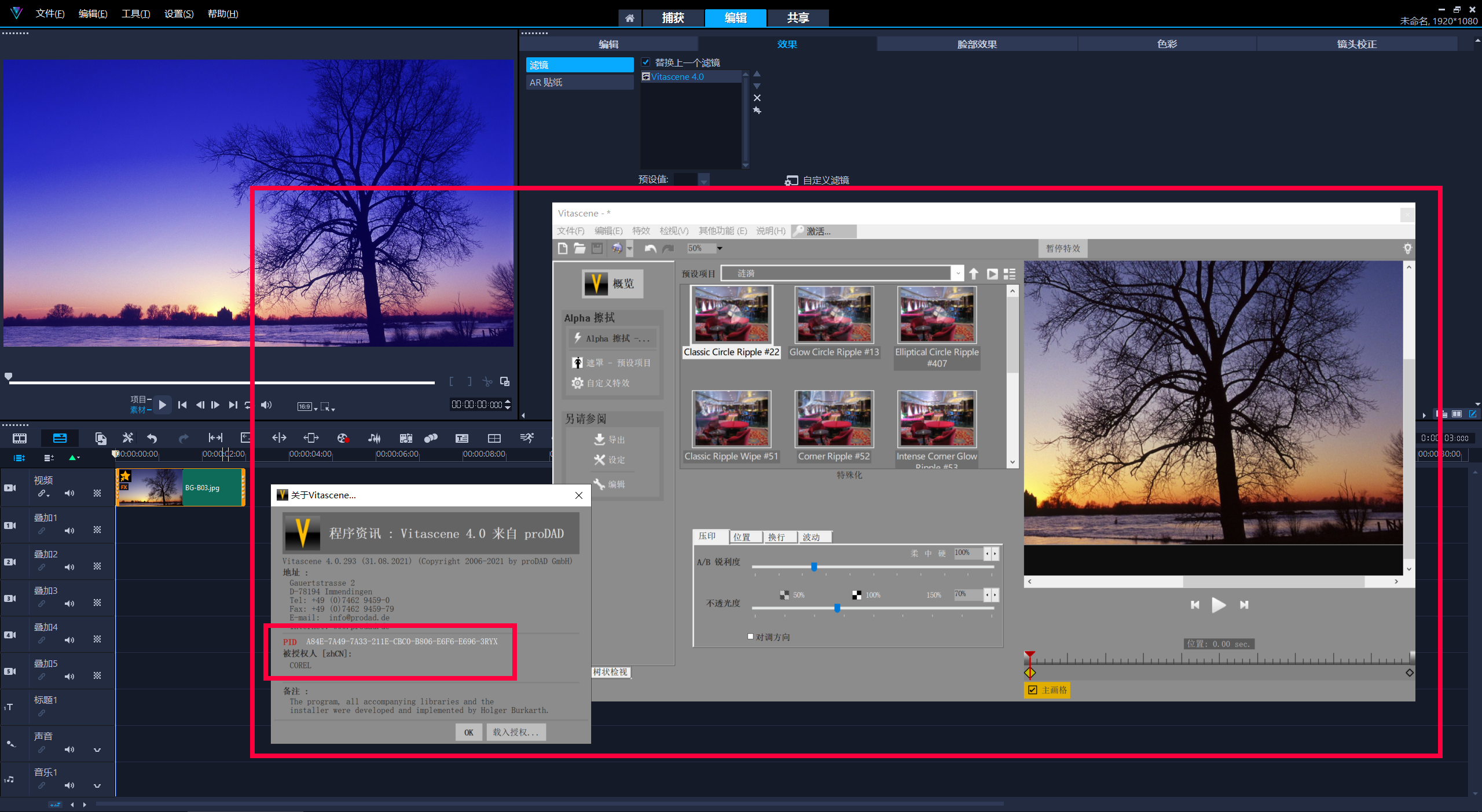
Task: Open the 工具(T) menu
Action: [135, 13]
